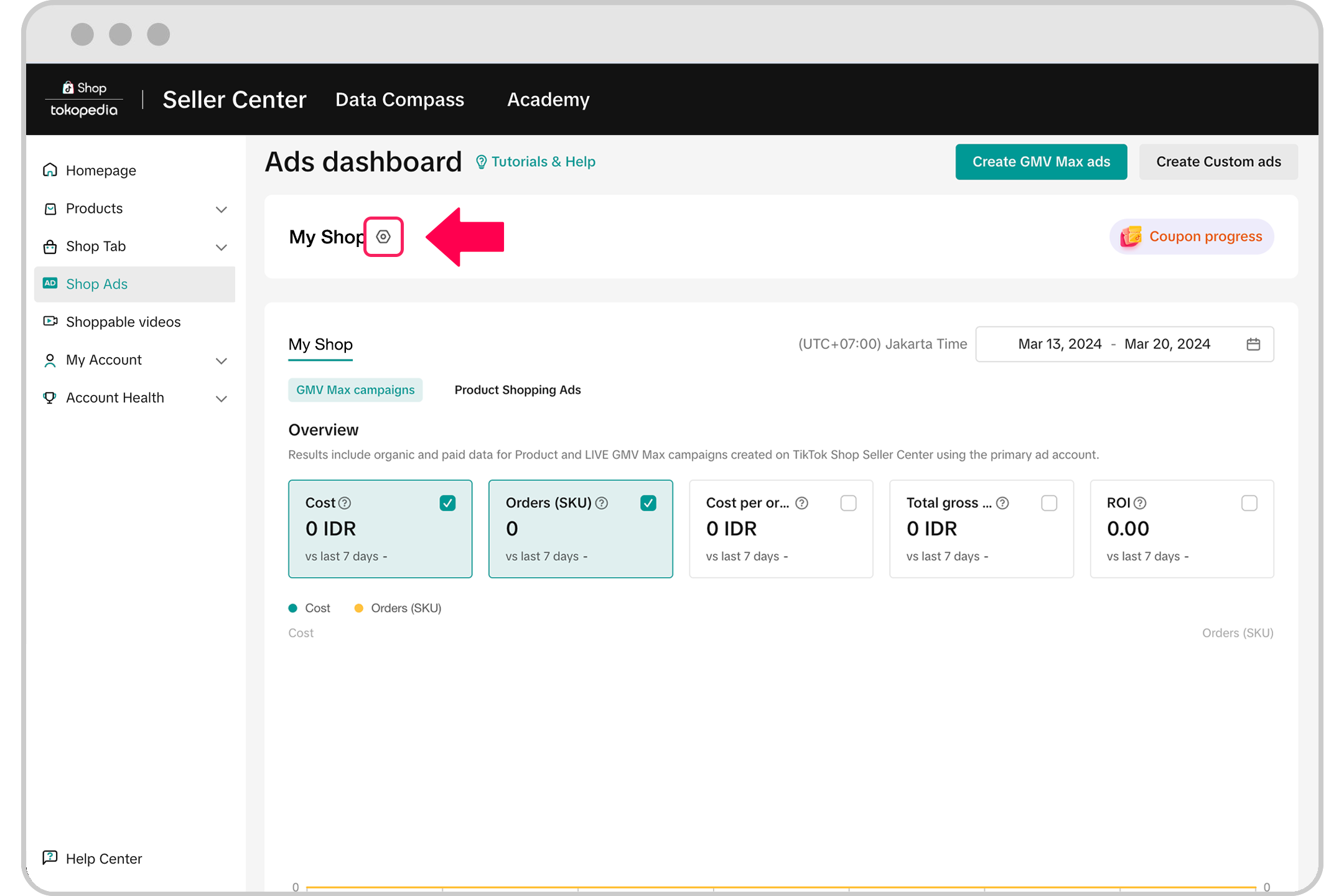Image resolution: width=1344 pixels, height=896 pixels.
Task: Click Create Custom ads button
Action: point(1218,161)
